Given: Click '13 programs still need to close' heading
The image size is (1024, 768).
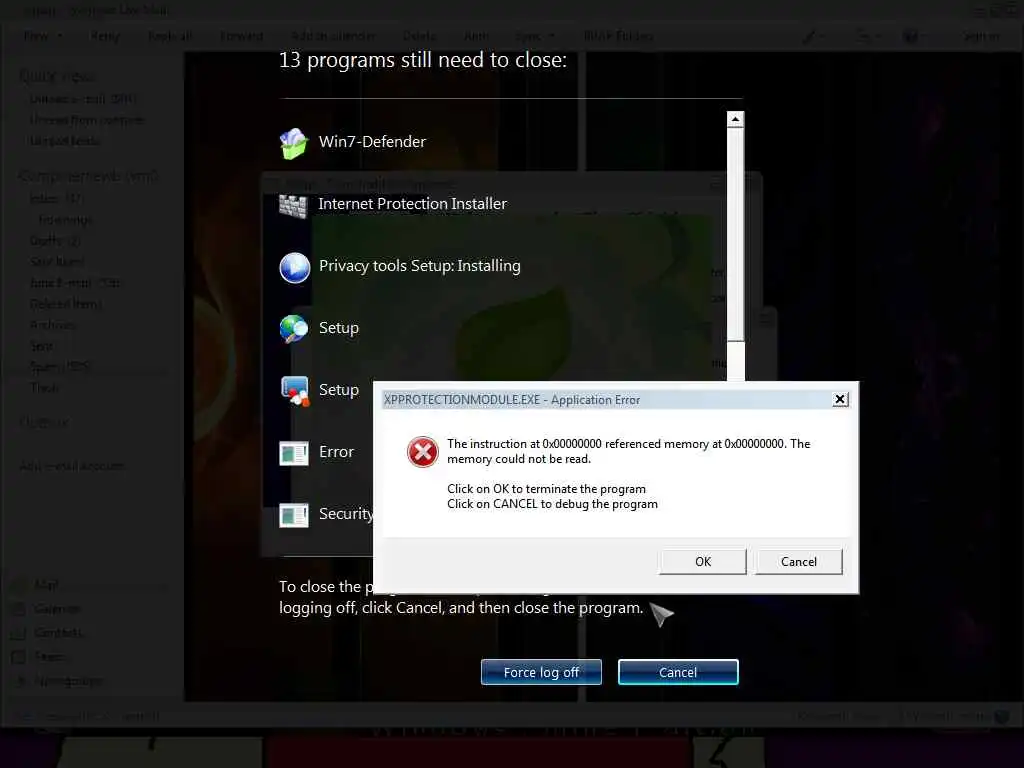Looking at the screenshot, I should click(423, 60).
